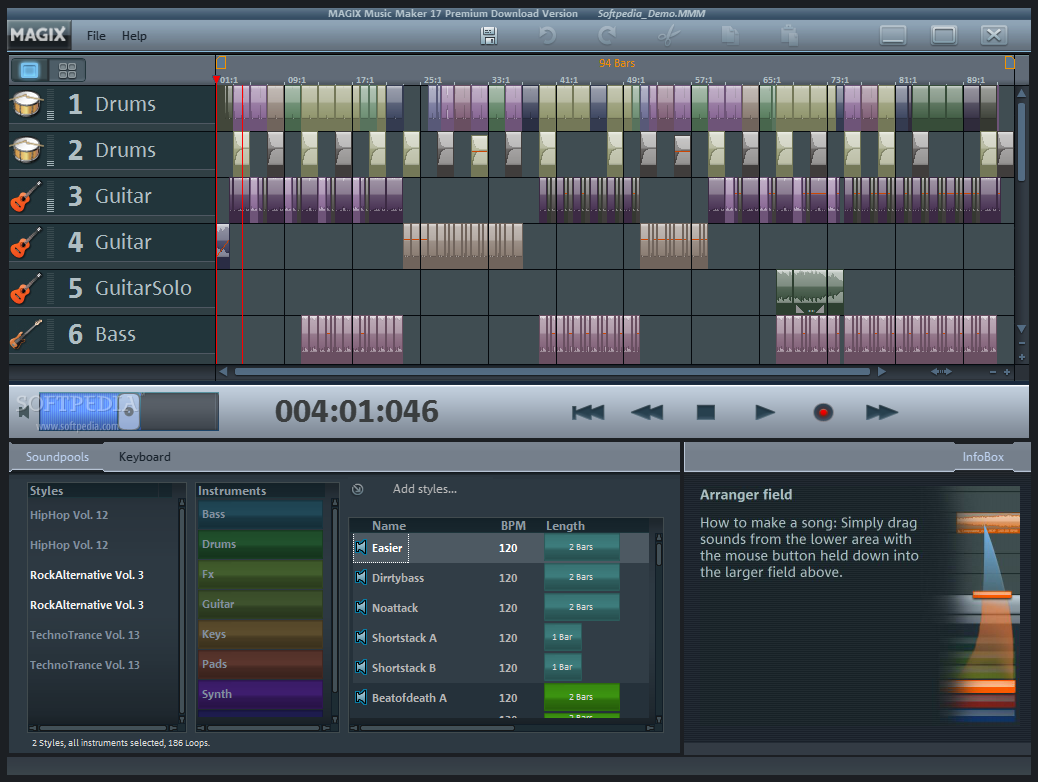1038x782 pixels.
Task: Click timeline scroll right arrow
Action: point(881,371)
